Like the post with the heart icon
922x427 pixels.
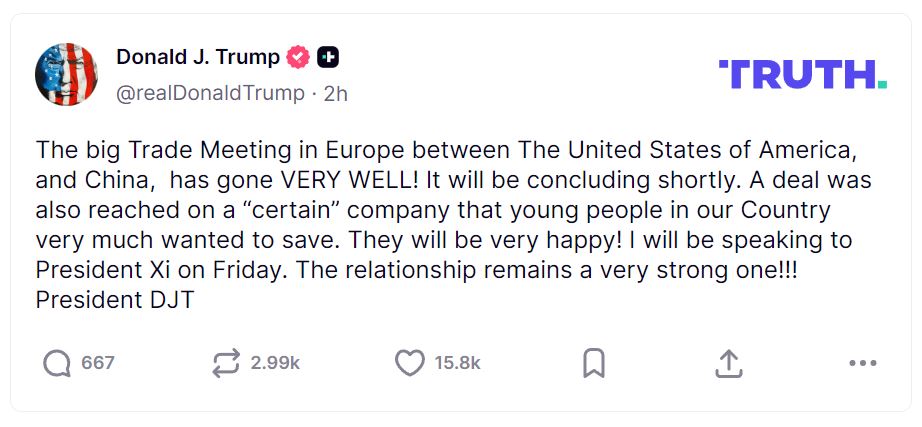[x=409, y=363]
